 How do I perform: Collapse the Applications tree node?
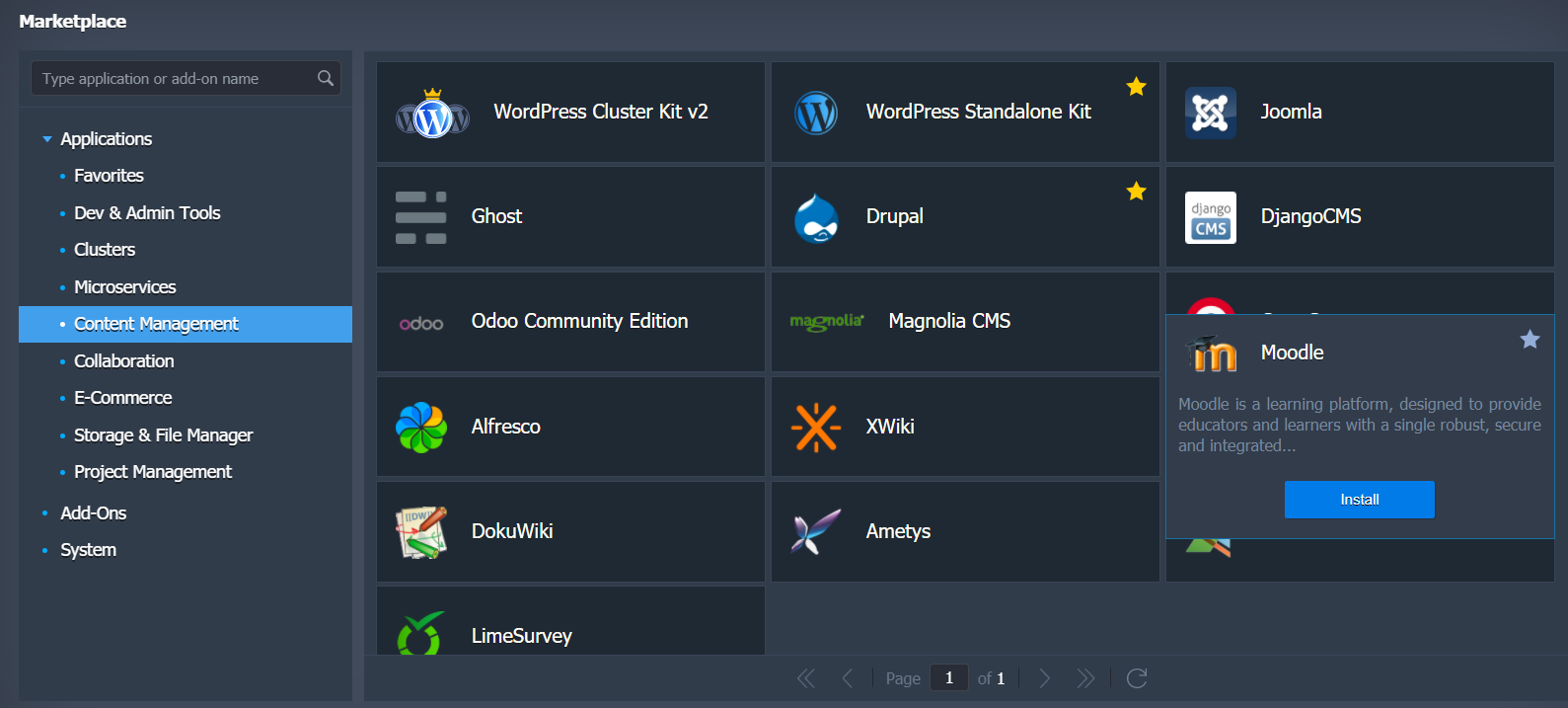[x=47, y=139]
